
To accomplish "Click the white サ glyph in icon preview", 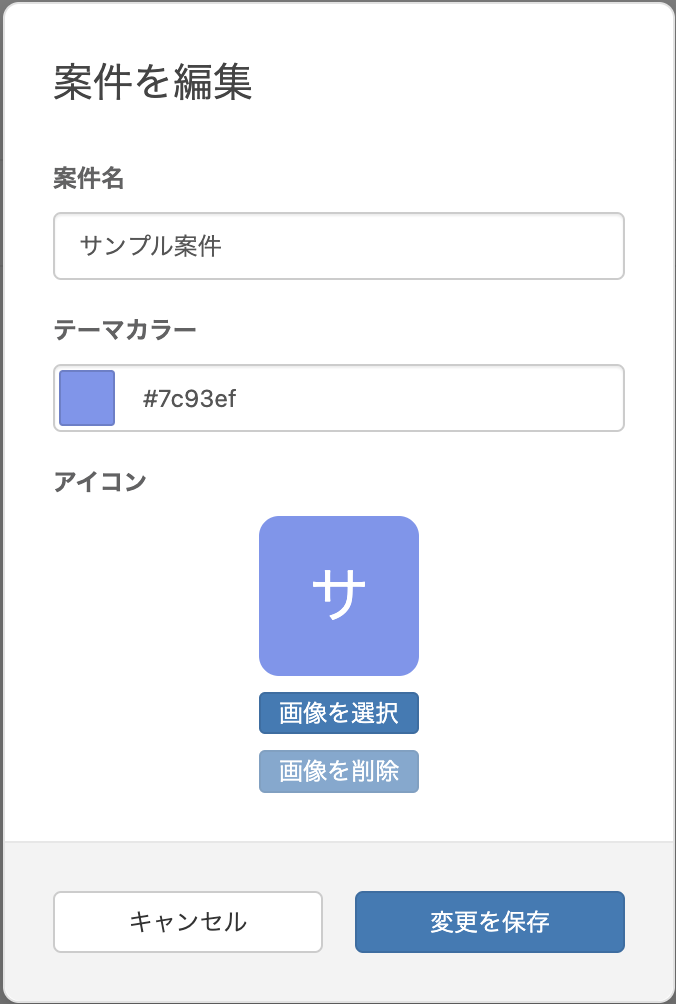I will click(339, 595).
